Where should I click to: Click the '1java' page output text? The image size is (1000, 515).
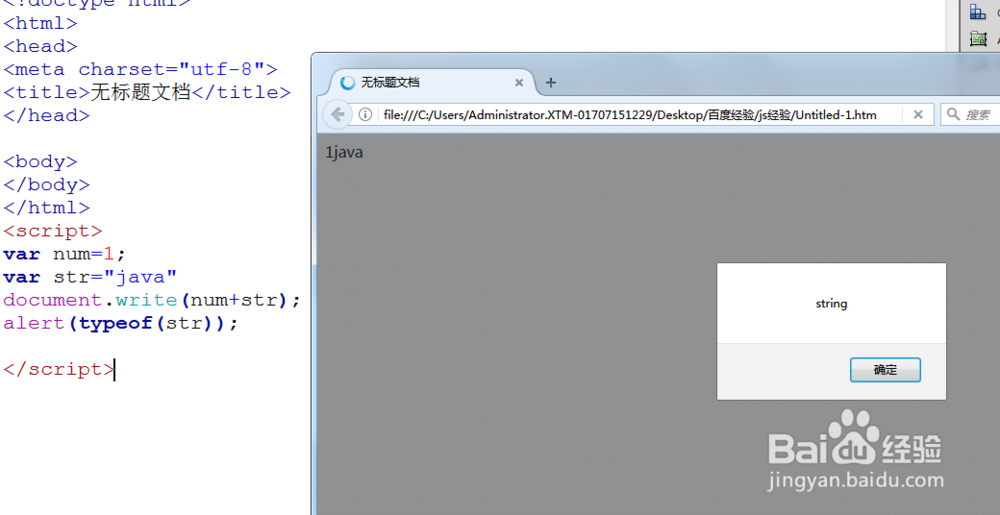coord(344,153)
